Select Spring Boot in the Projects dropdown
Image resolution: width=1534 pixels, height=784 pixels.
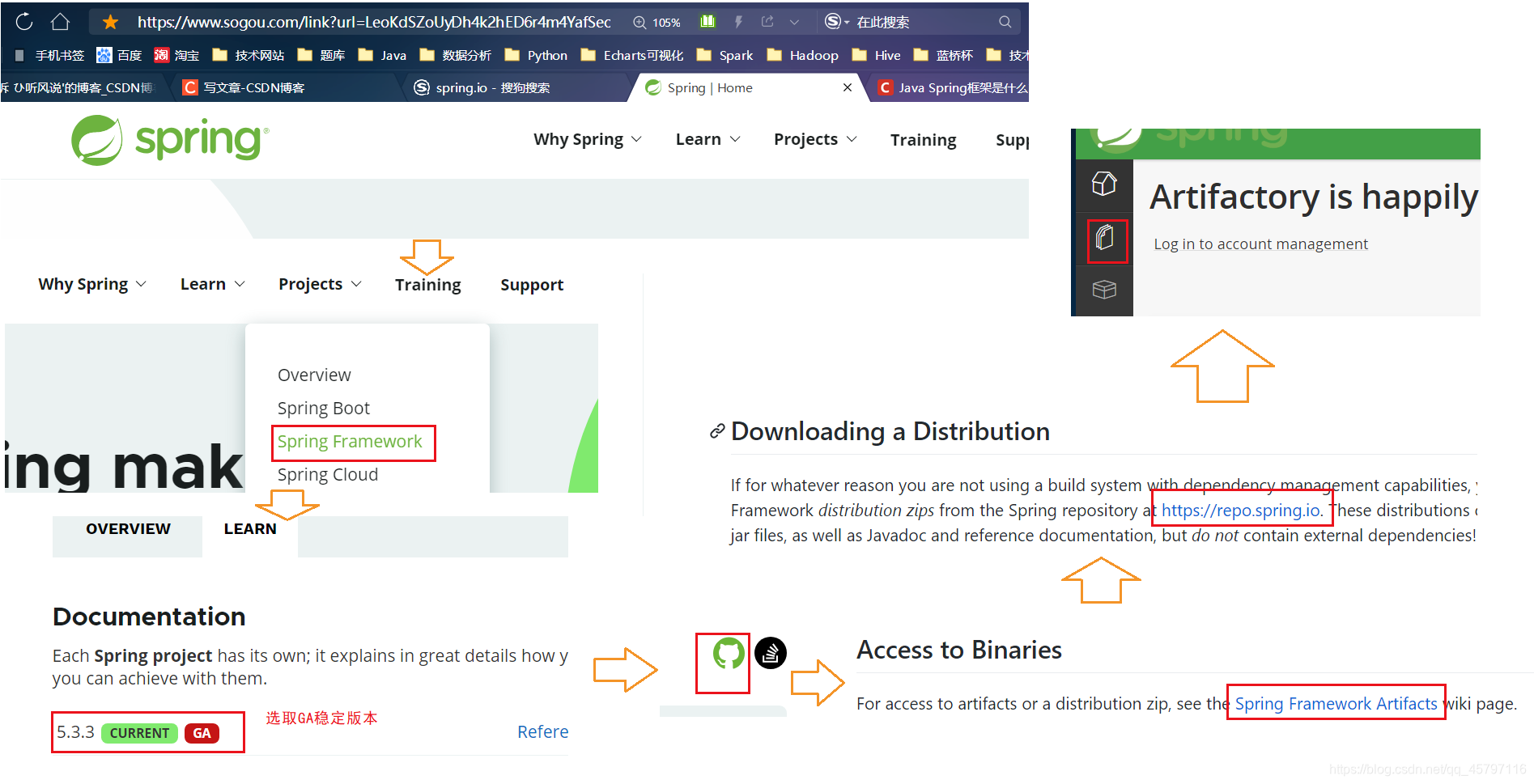pyautogui.click(x=323, y=408)
